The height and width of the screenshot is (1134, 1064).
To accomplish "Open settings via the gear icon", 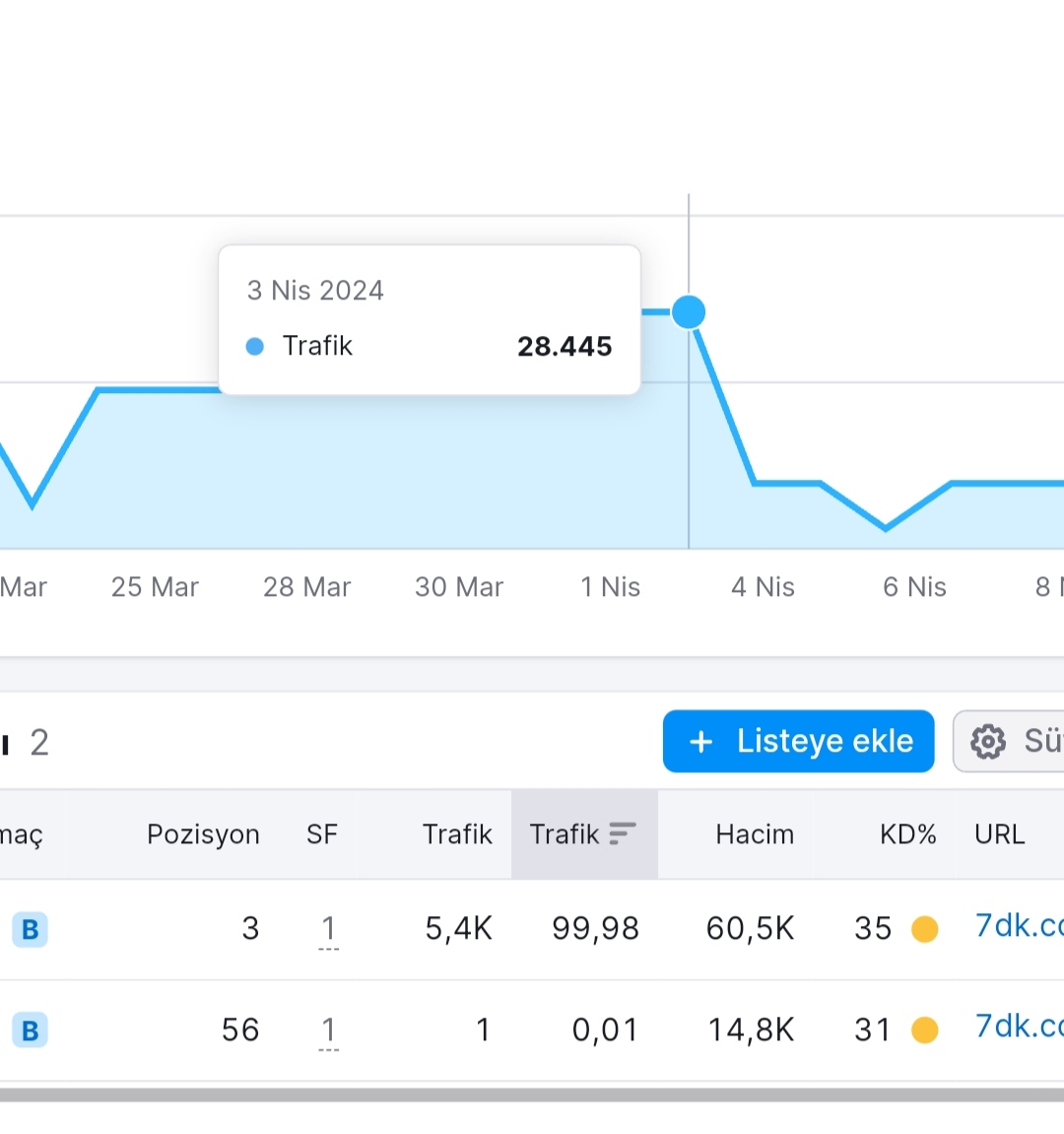I will tap(988, 742).
